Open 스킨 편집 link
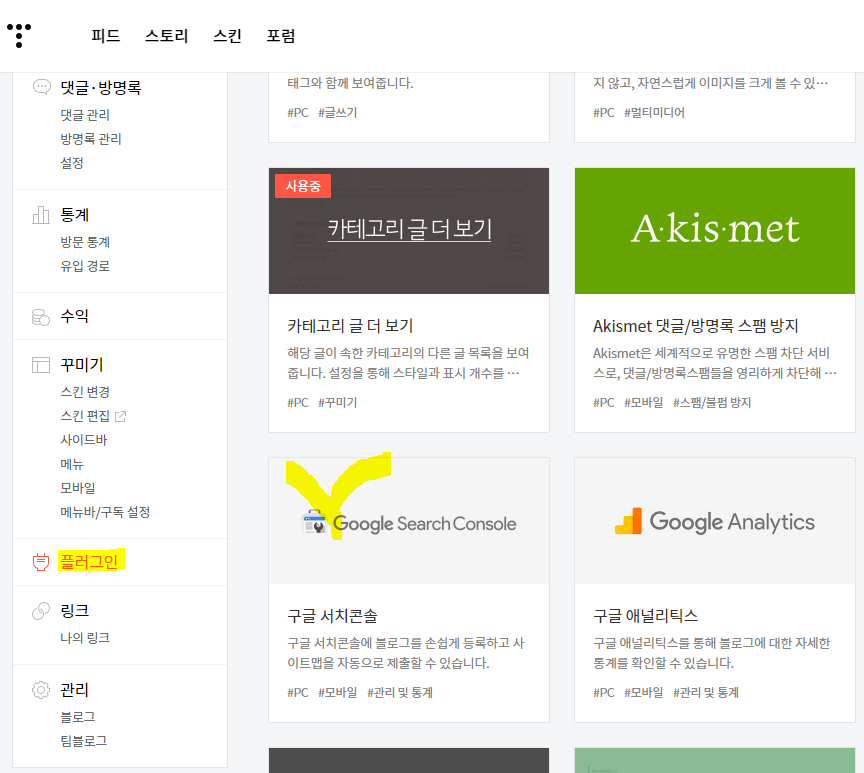This screenshot has height=773, width=864. click(85, 416)
